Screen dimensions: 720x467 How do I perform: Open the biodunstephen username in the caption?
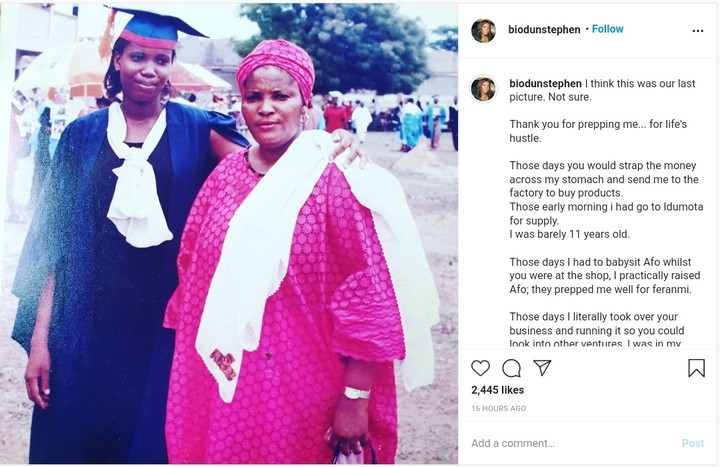(545, 84)
